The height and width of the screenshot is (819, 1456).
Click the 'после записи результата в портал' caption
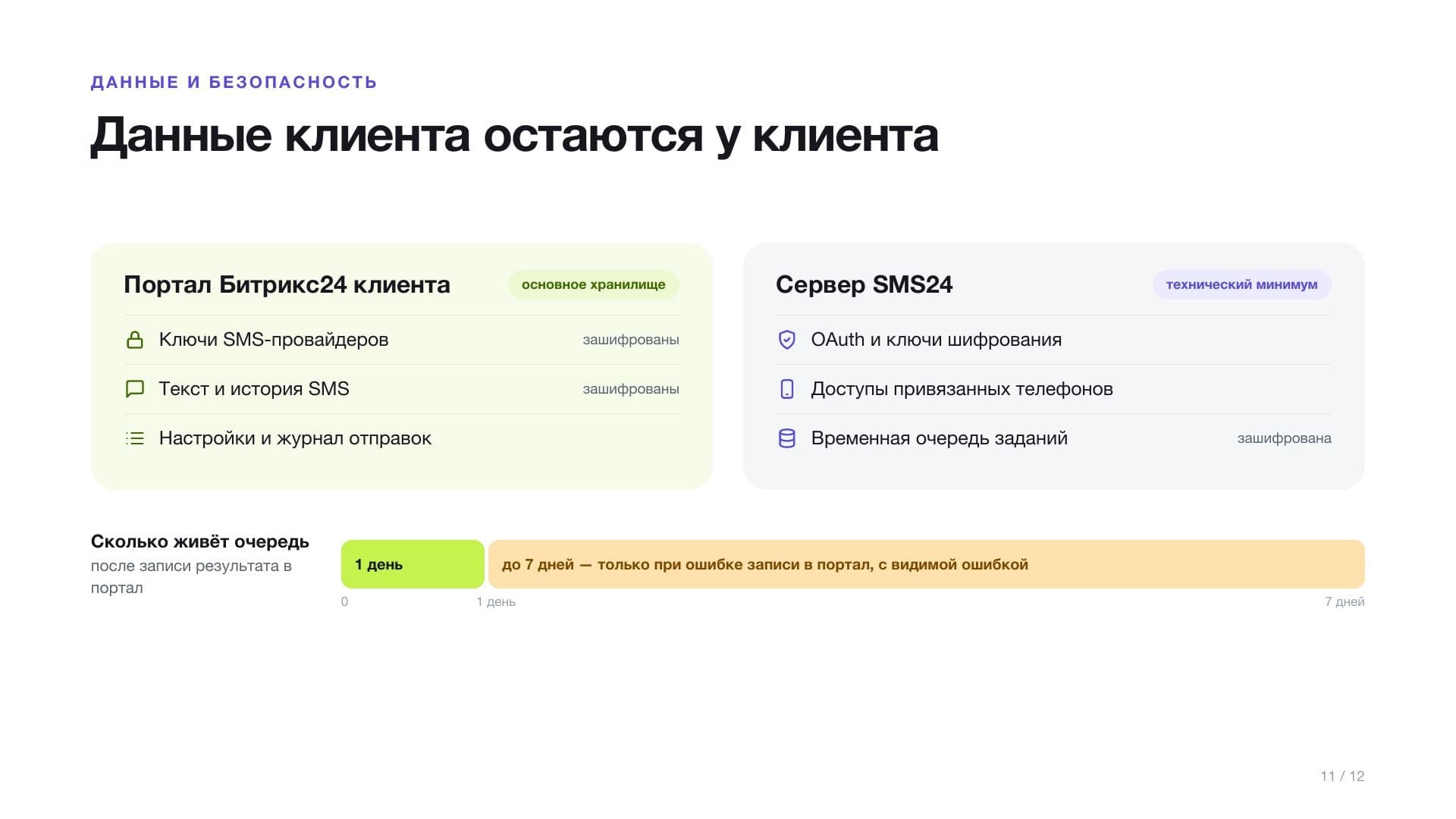pyautogui.click(x=191, y=576)
